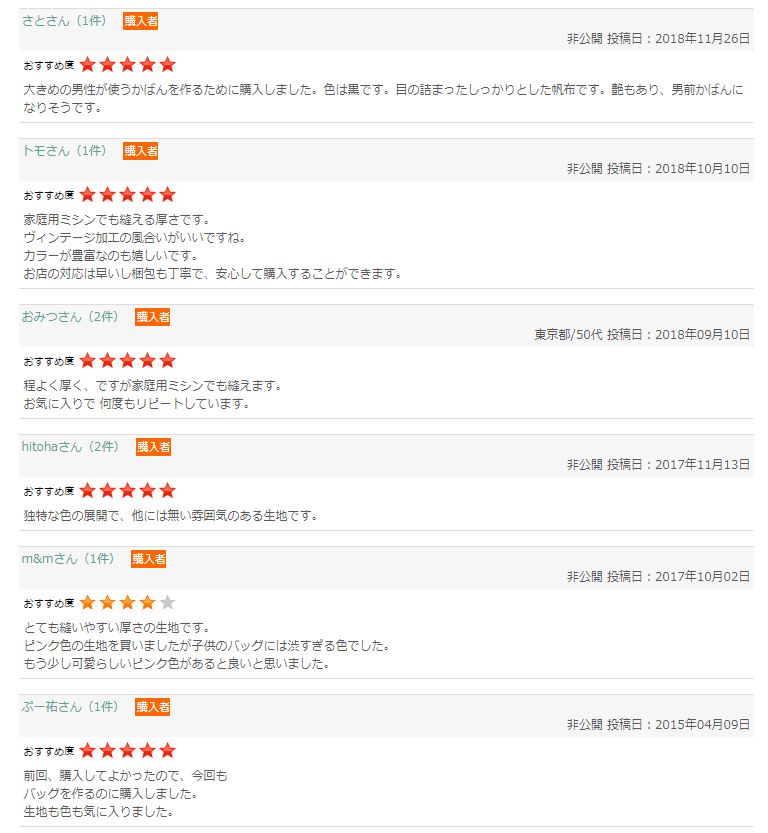Click 購入者 badge beside おみつさん
The image size is (768, 833).
pyautogui.click(x=152, y=317)
